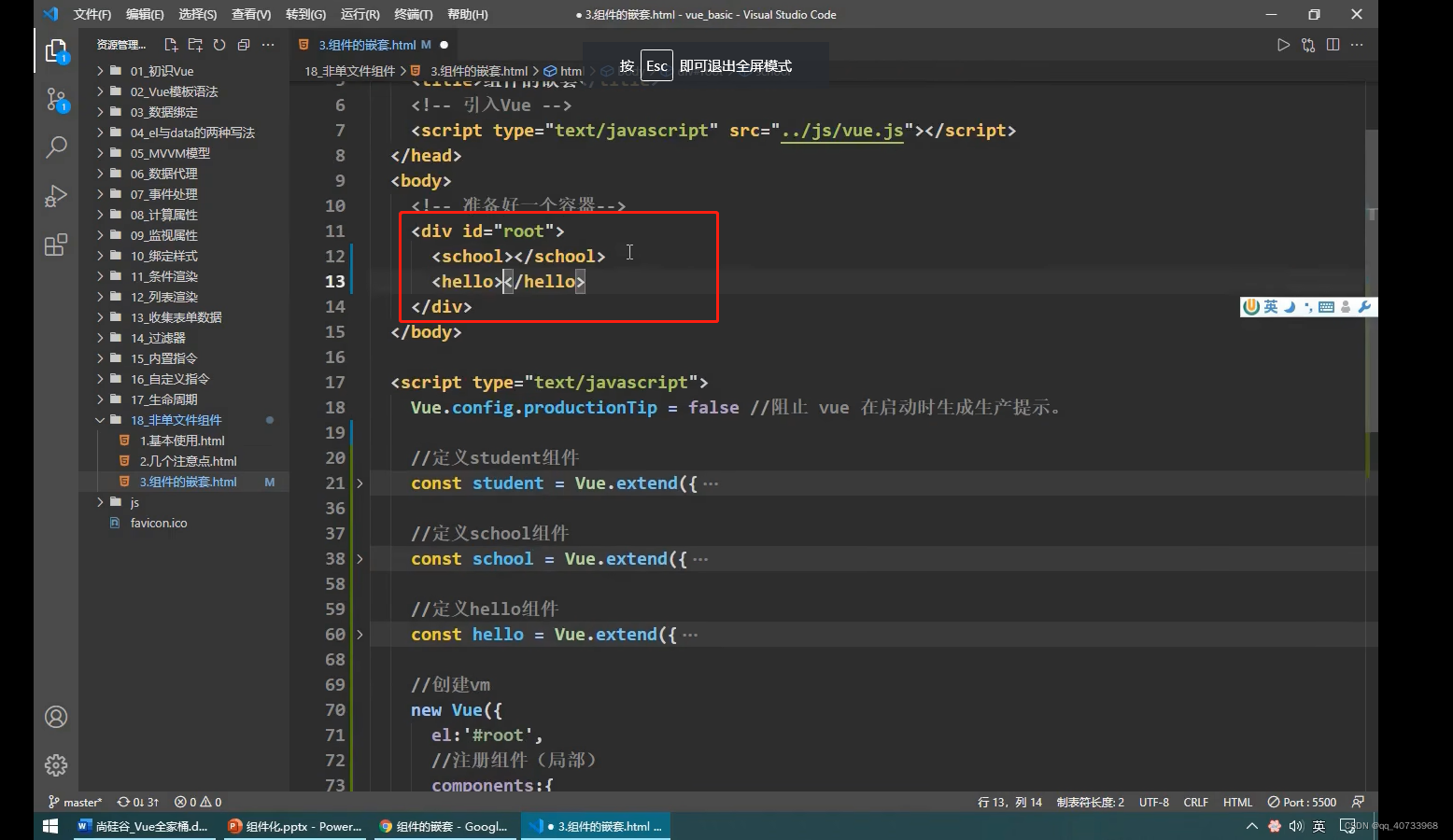
Task: Unfold collapsed school code at line 38
Action: coord(360,559)
